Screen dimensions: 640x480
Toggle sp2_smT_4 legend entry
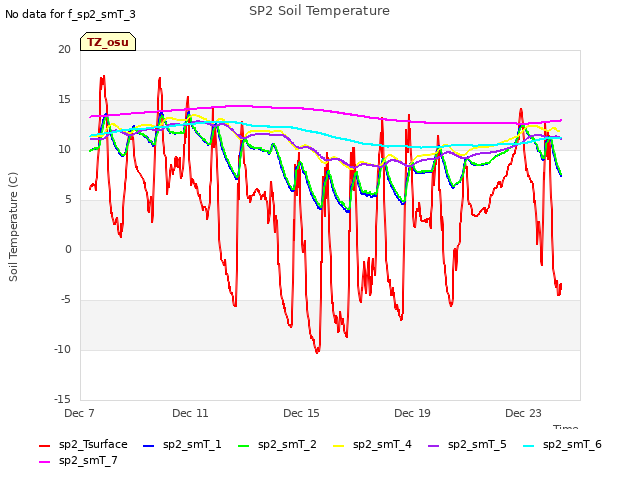[372, 444]
